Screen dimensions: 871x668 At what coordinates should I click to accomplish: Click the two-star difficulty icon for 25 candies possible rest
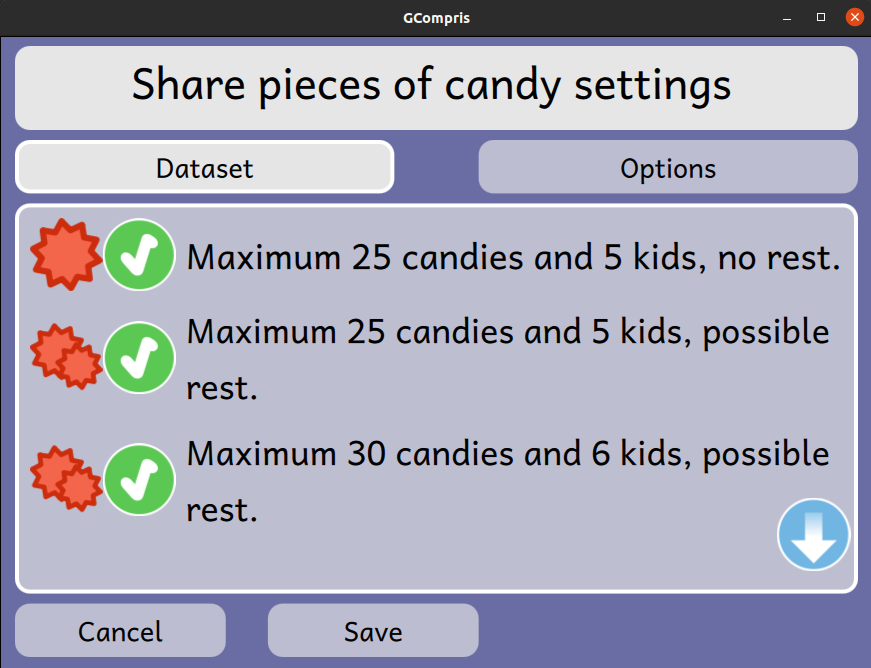coord(66,356)
